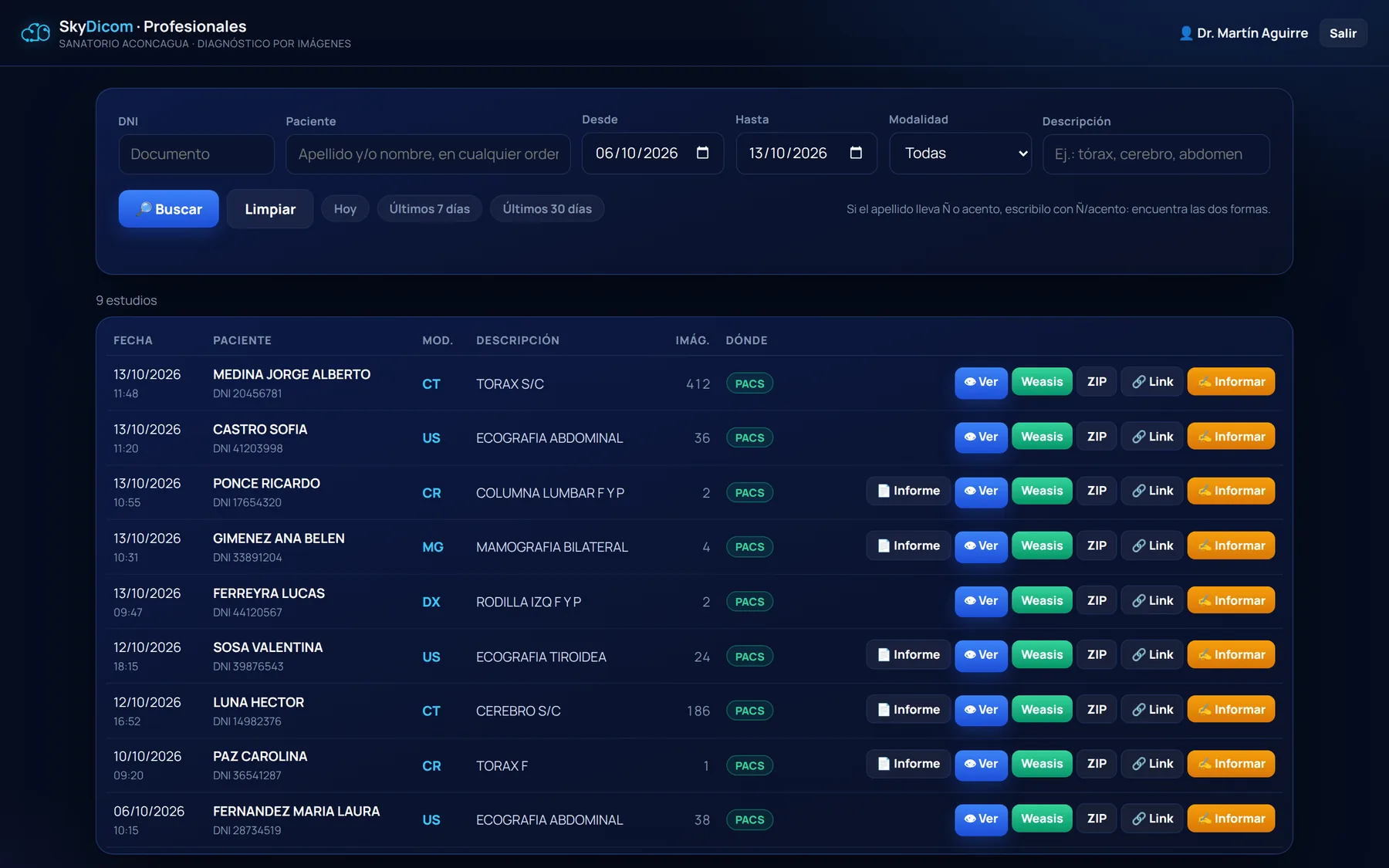View the LUNA HECTOR study with Ver

pyautogui.click(x=981, y=710)
